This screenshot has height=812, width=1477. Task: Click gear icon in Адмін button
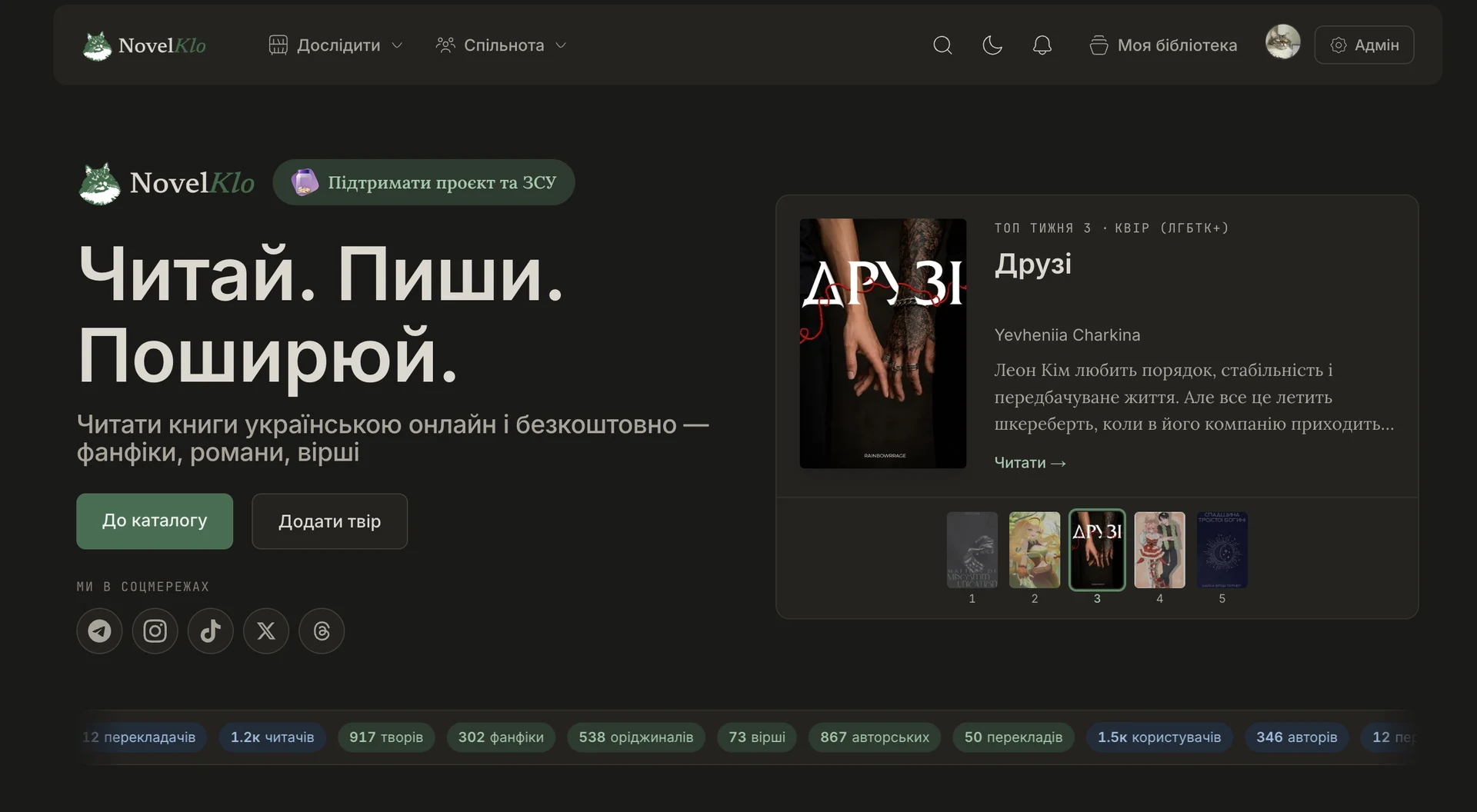click(x=1339, y=45)
